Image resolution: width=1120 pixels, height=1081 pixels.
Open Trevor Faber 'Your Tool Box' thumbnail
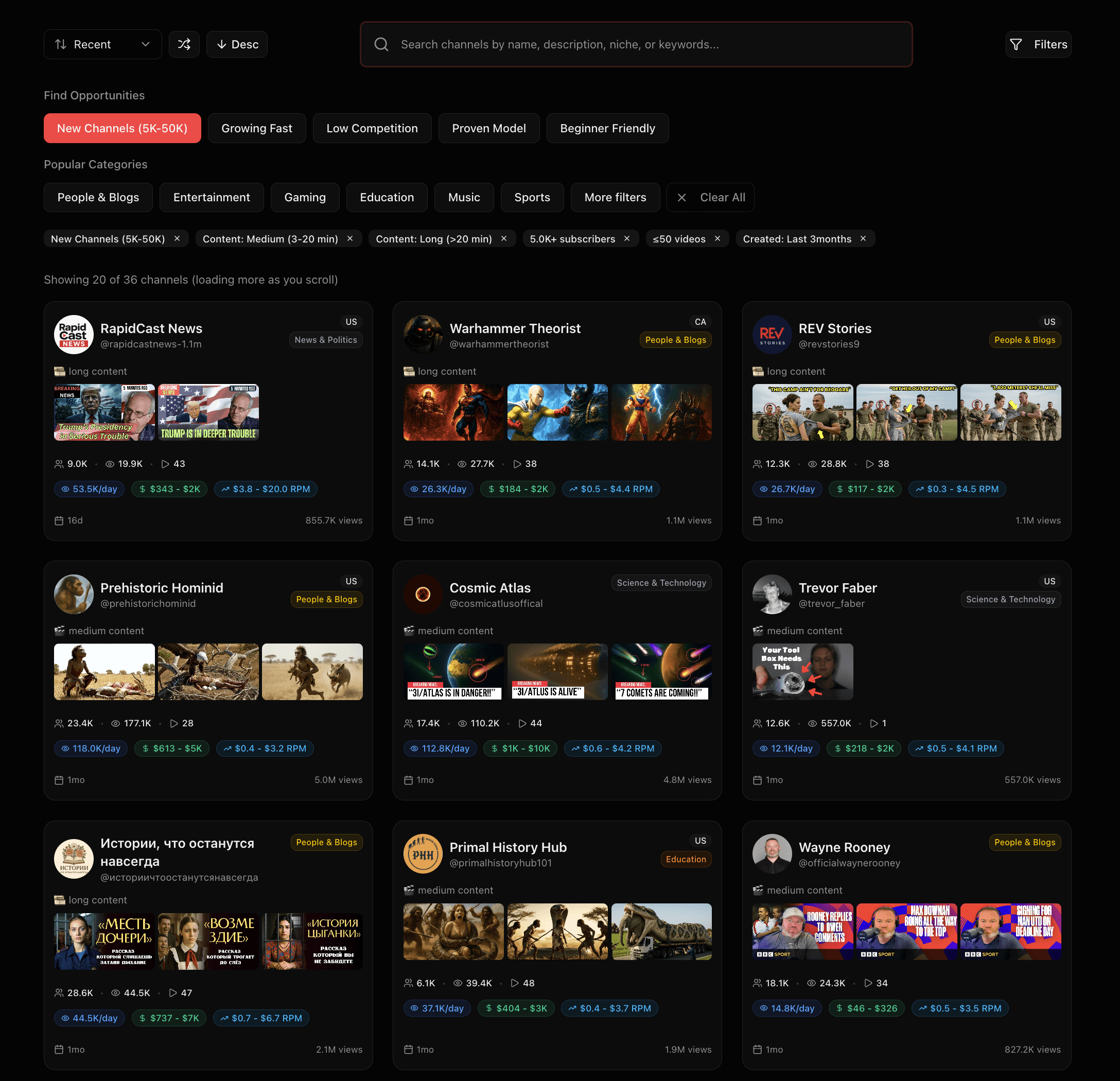pyautogui.click(x=802, y=671)
